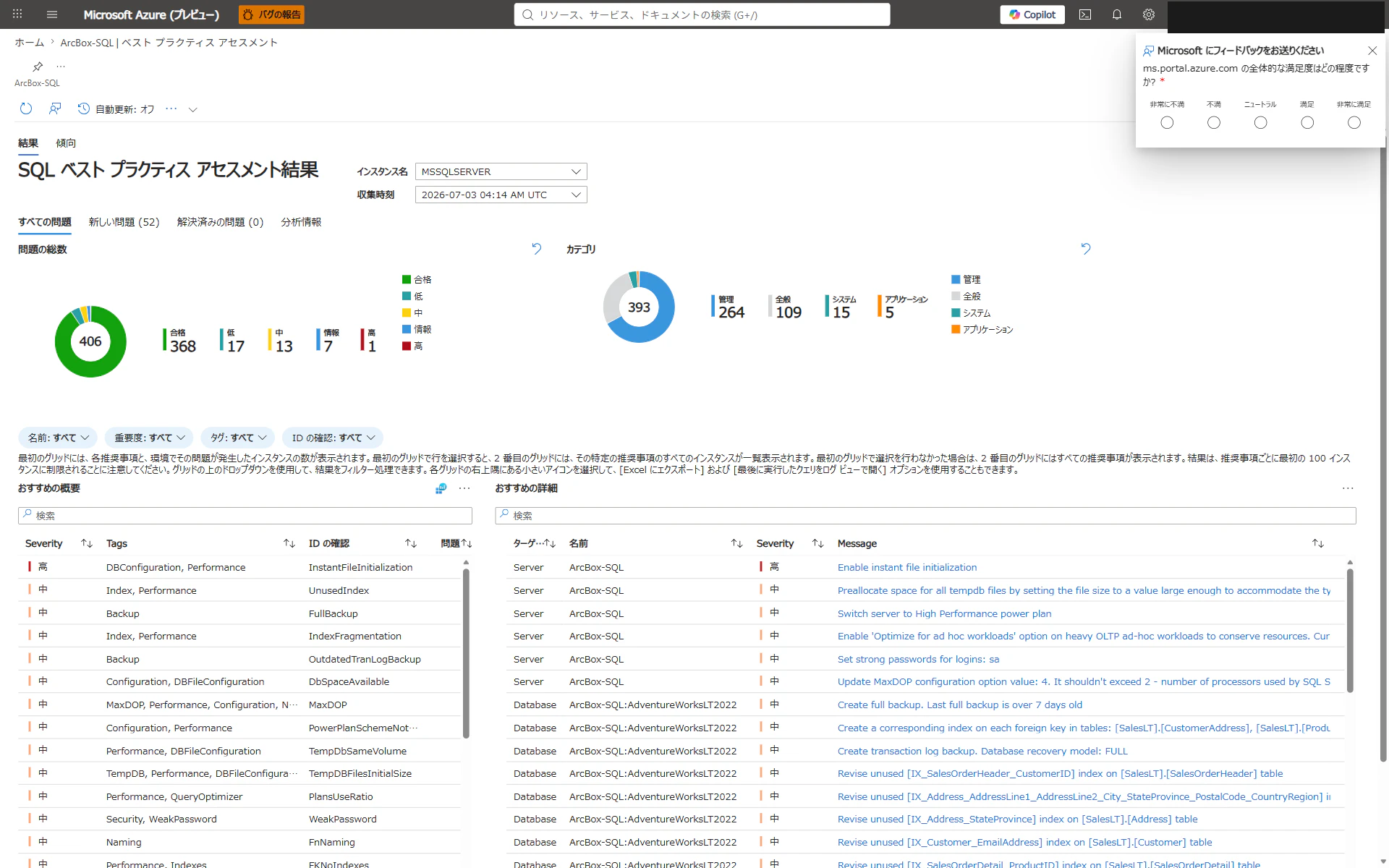Open ellipsis menu of おすすめの概要 grid
This screenshot has width=1389, height=868.
tap(464, 488)
